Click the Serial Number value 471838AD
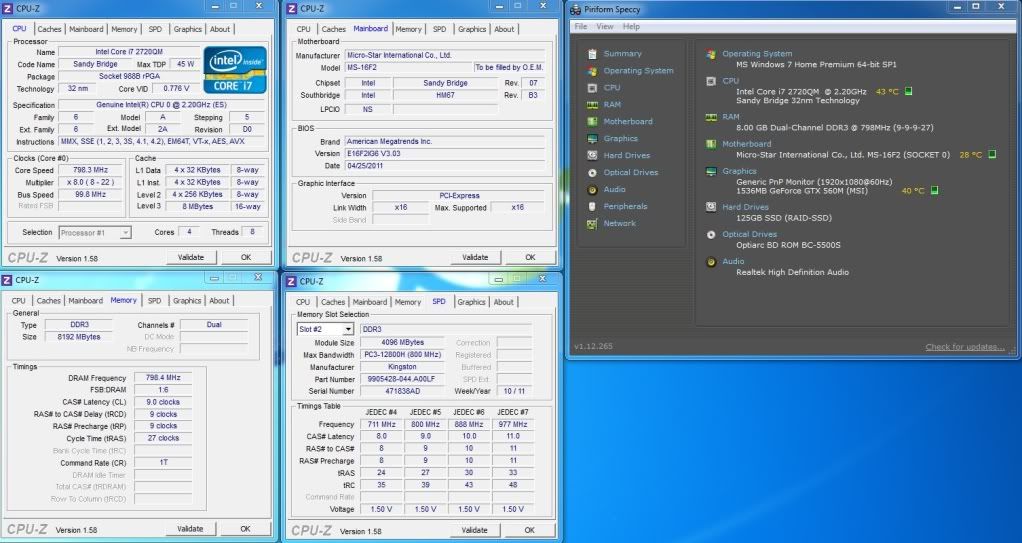This screenshot has height=543, width=1022. (402, 391)
